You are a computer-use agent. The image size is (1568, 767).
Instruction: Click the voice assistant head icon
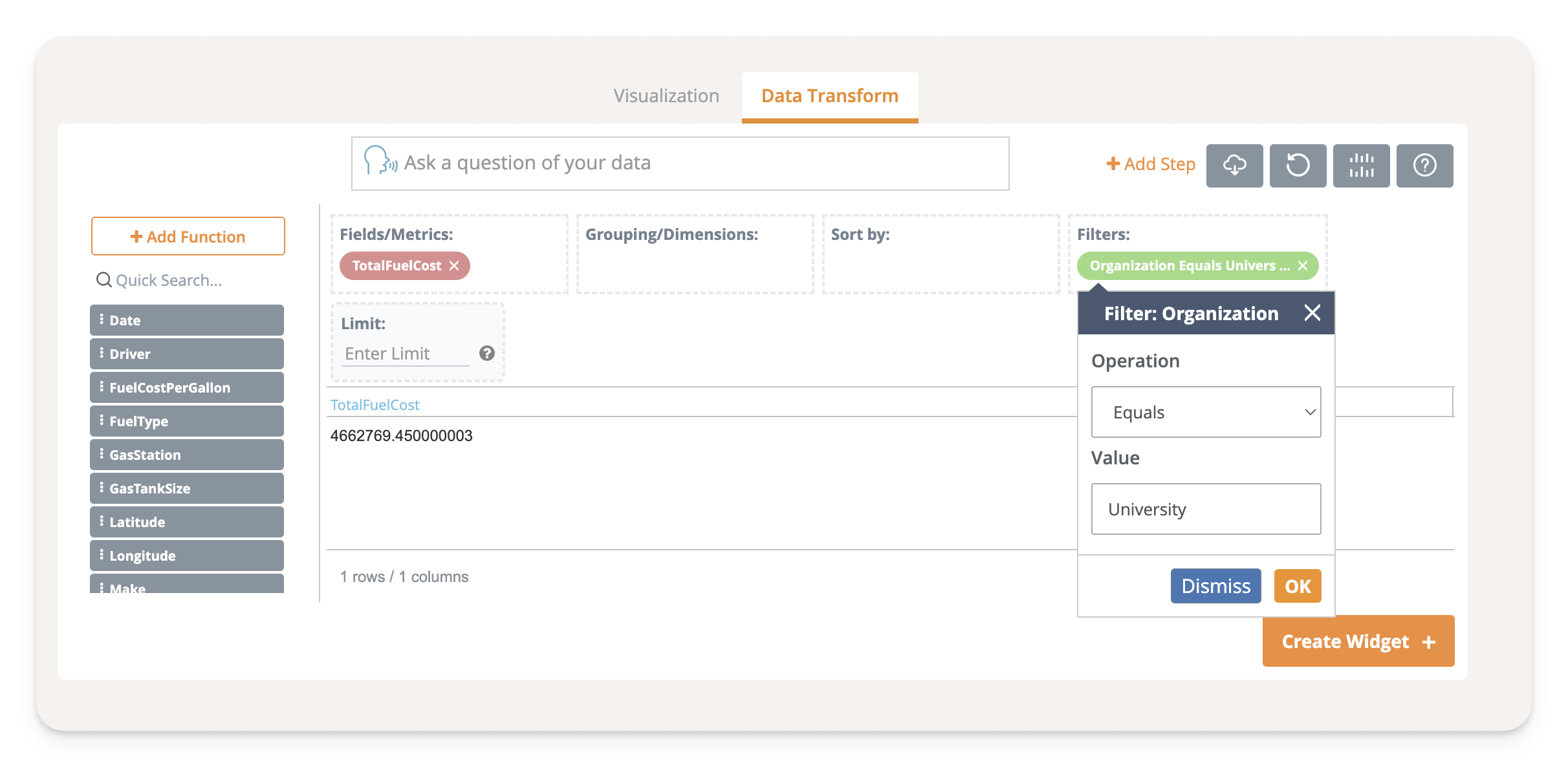coord(379,160)
